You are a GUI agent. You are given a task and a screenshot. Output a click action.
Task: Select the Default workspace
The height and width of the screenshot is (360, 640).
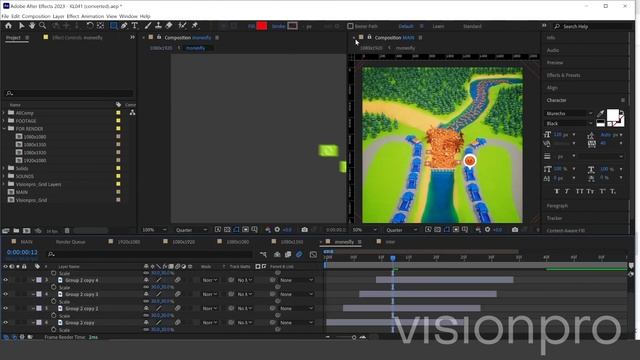coord(406,26)
